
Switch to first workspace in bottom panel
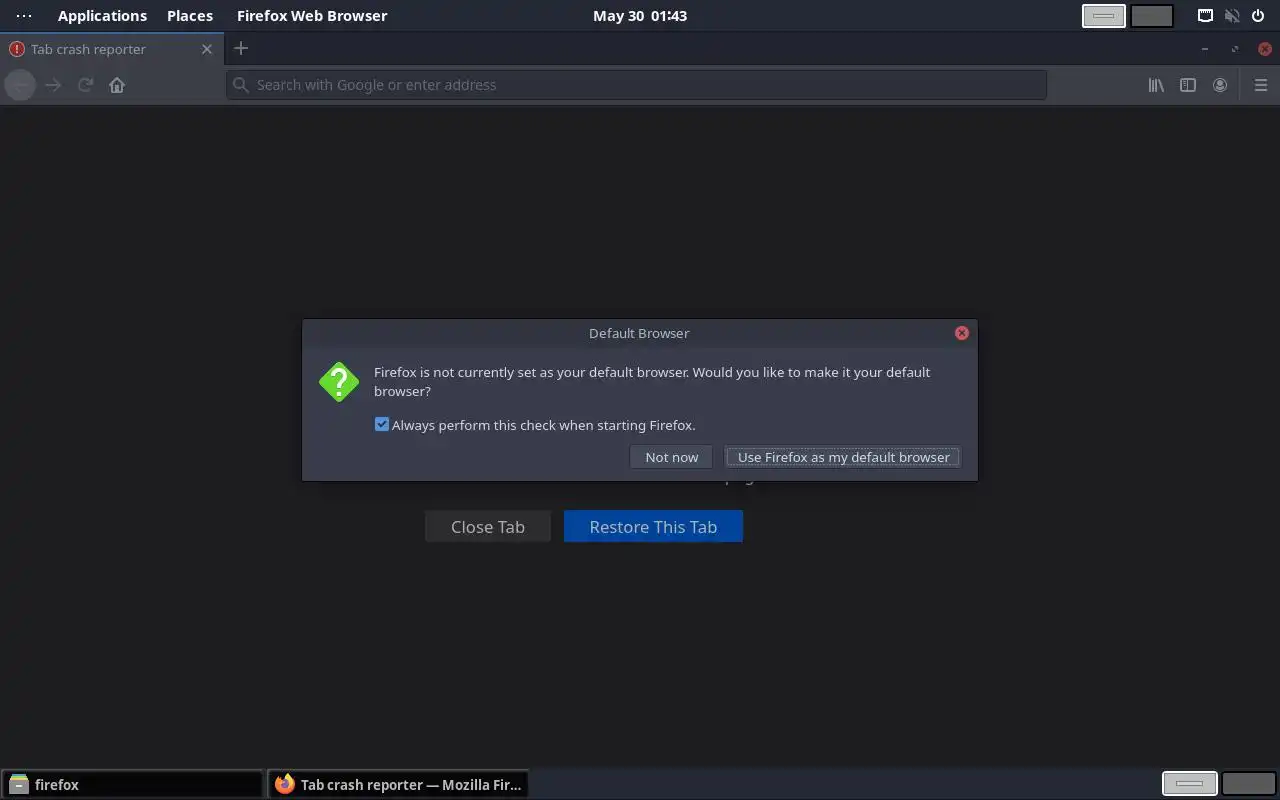click(x=1190, y=784)
